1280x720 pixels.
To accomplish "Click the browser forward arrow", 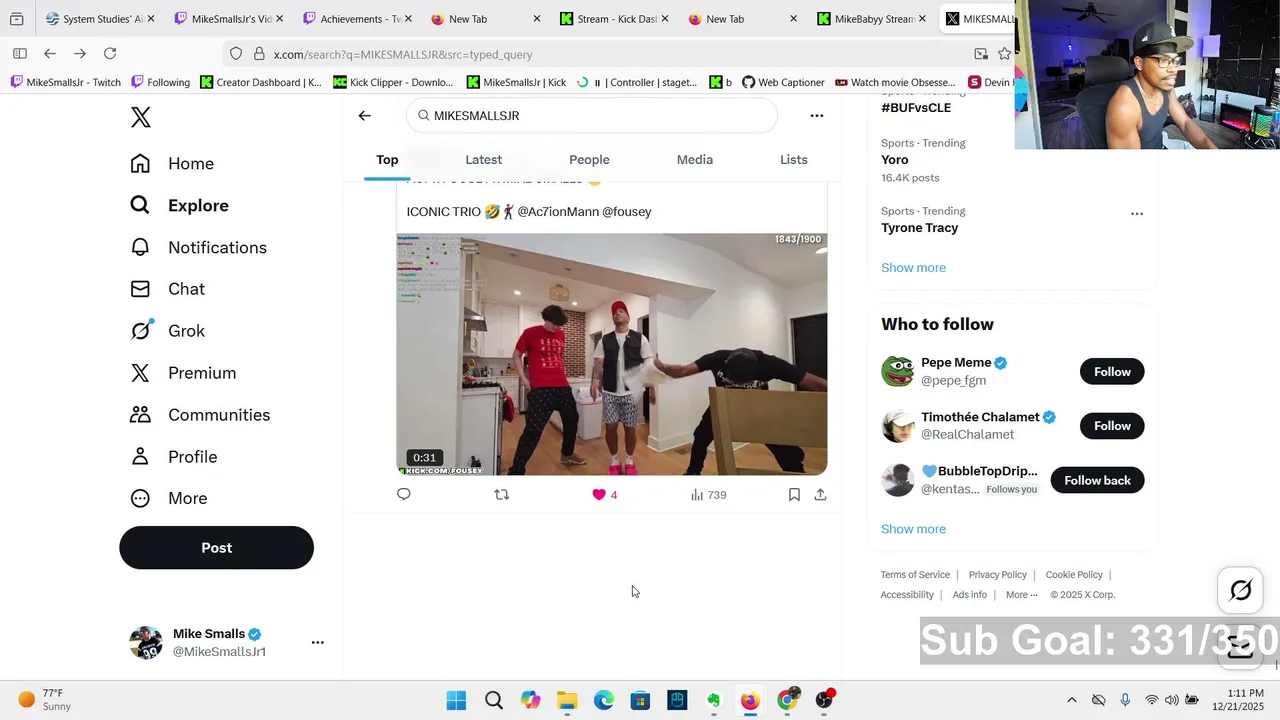I will tap(80, 53).
